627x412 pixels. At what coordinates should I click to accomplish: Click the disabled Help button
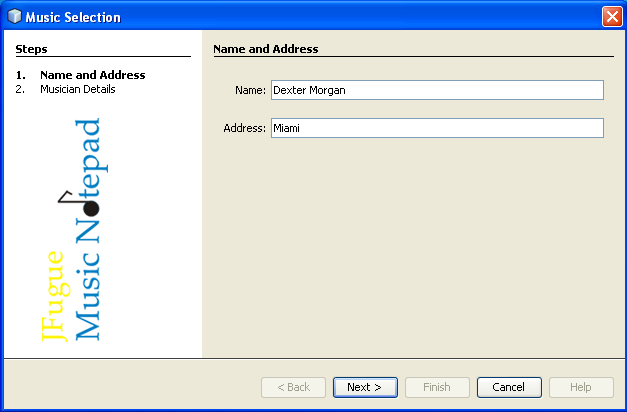coord(581,387)
